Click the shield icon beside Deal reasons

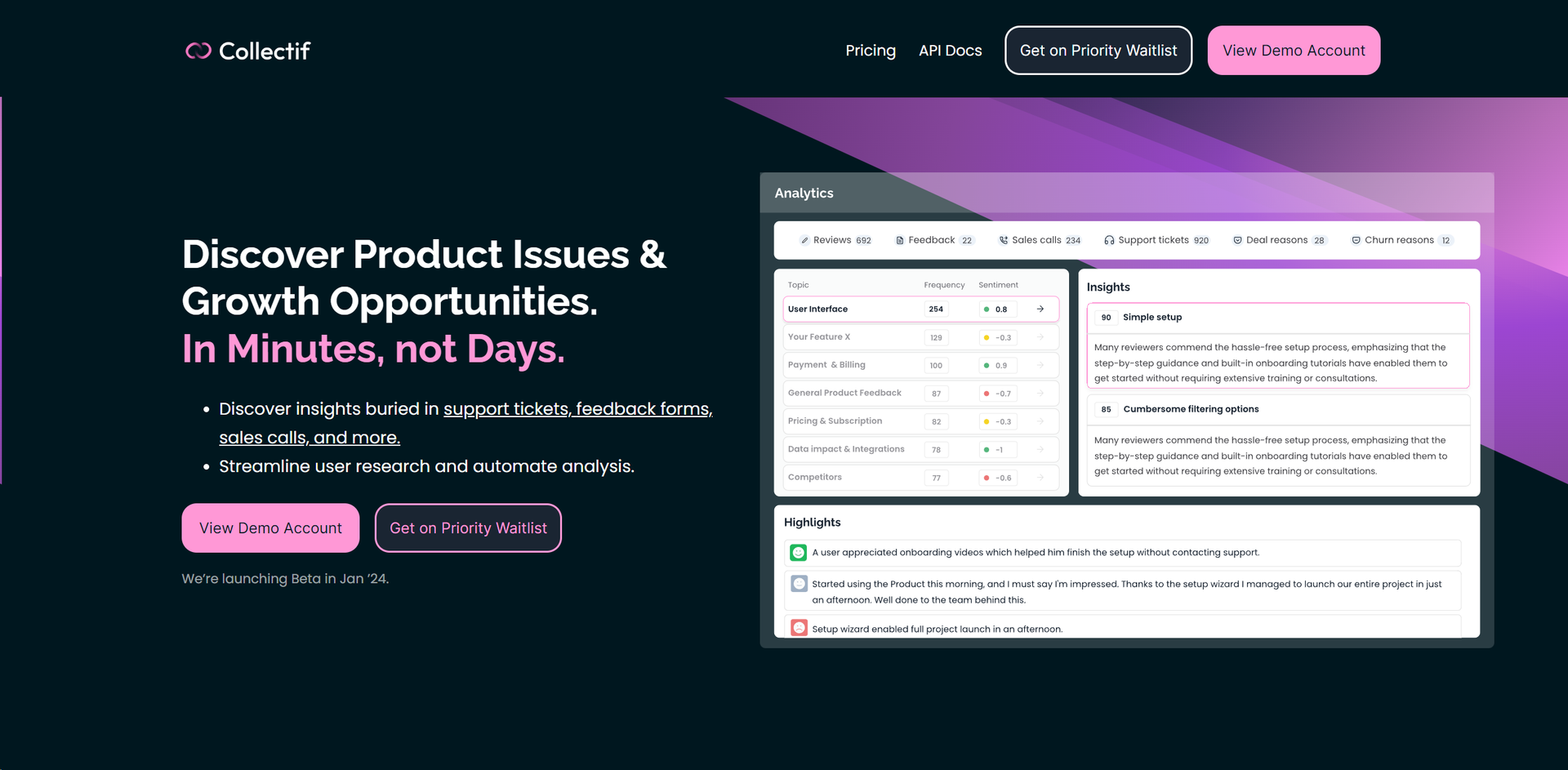click(x=1237, y=241)
